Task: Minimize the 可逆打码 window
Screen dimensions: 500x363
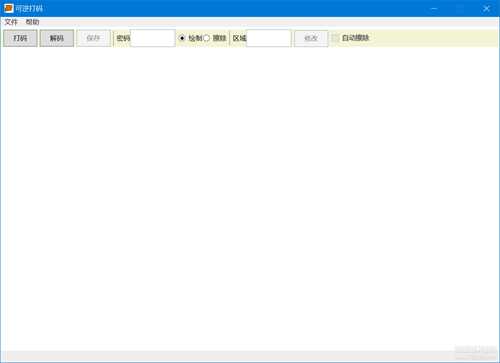Action: (434, 8)
